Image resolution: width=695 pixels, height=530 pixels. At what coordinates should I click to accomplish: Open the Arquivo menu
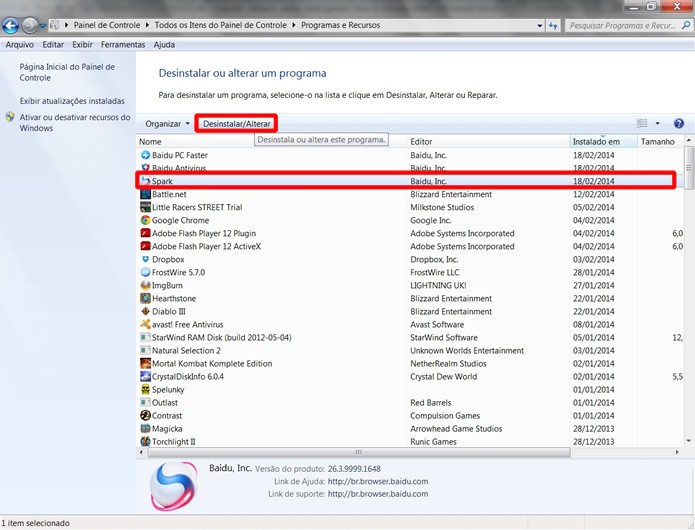click(x=20, y=45)
